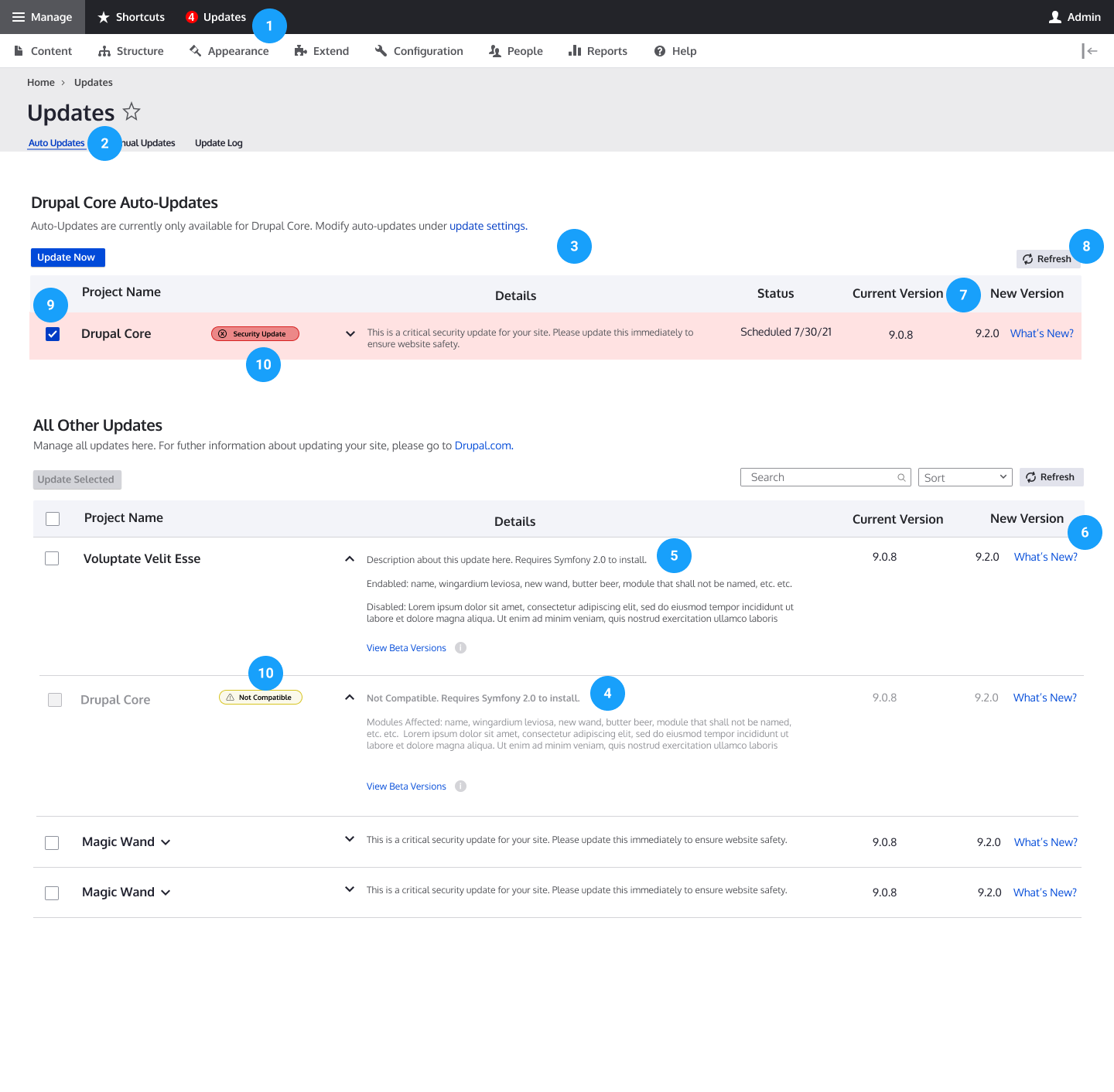View beta versions of Voluptate Velit Esse
The image size is (1114, 1092).
pos(406,648)
